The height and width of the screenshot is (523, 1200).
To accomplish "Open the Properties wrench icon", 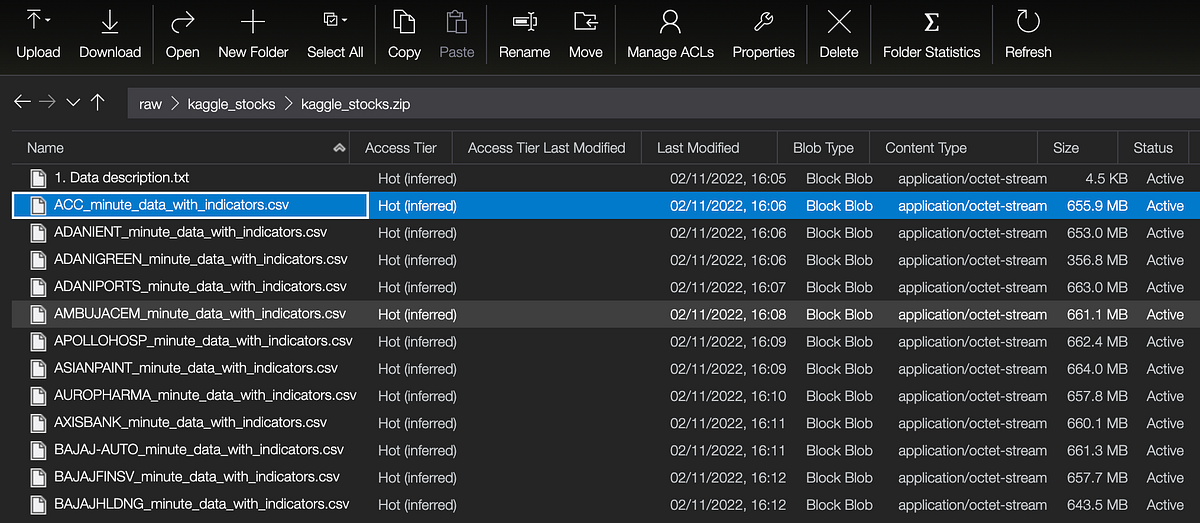I will point(763,22).
